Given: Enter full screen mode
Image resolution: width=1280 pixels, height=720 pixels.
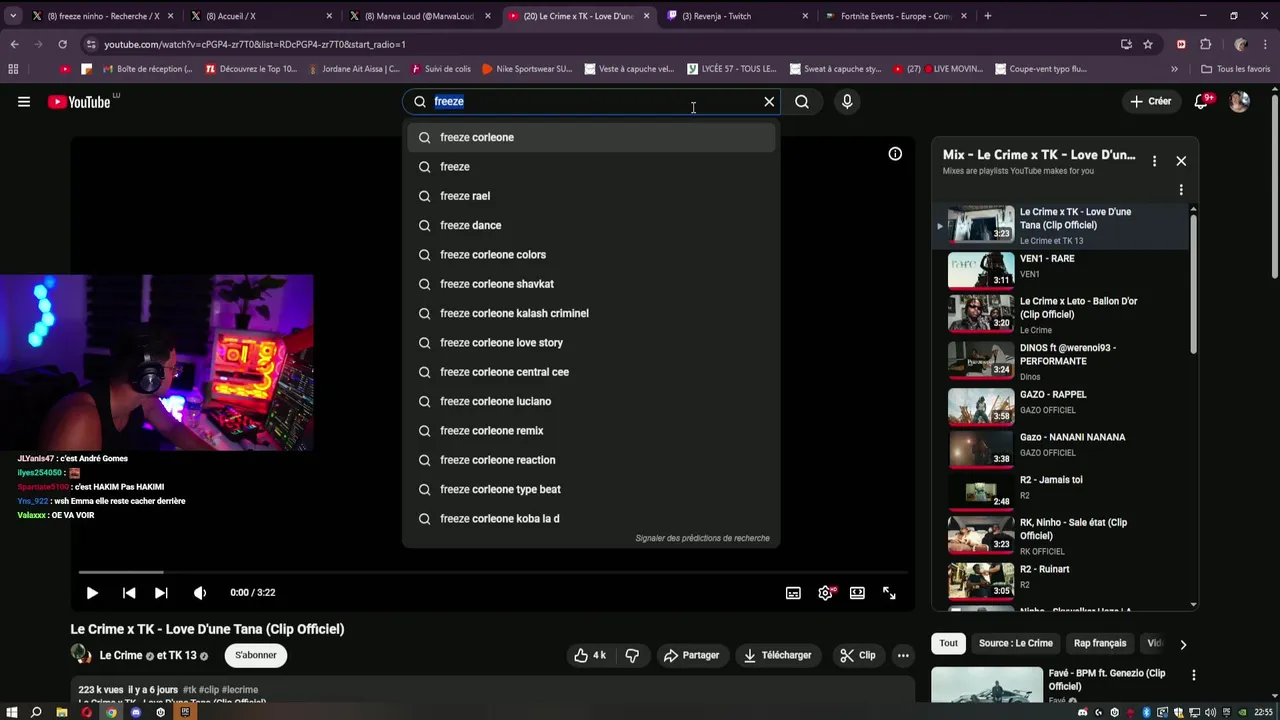Looking at the screenshot, I should 889,593.
